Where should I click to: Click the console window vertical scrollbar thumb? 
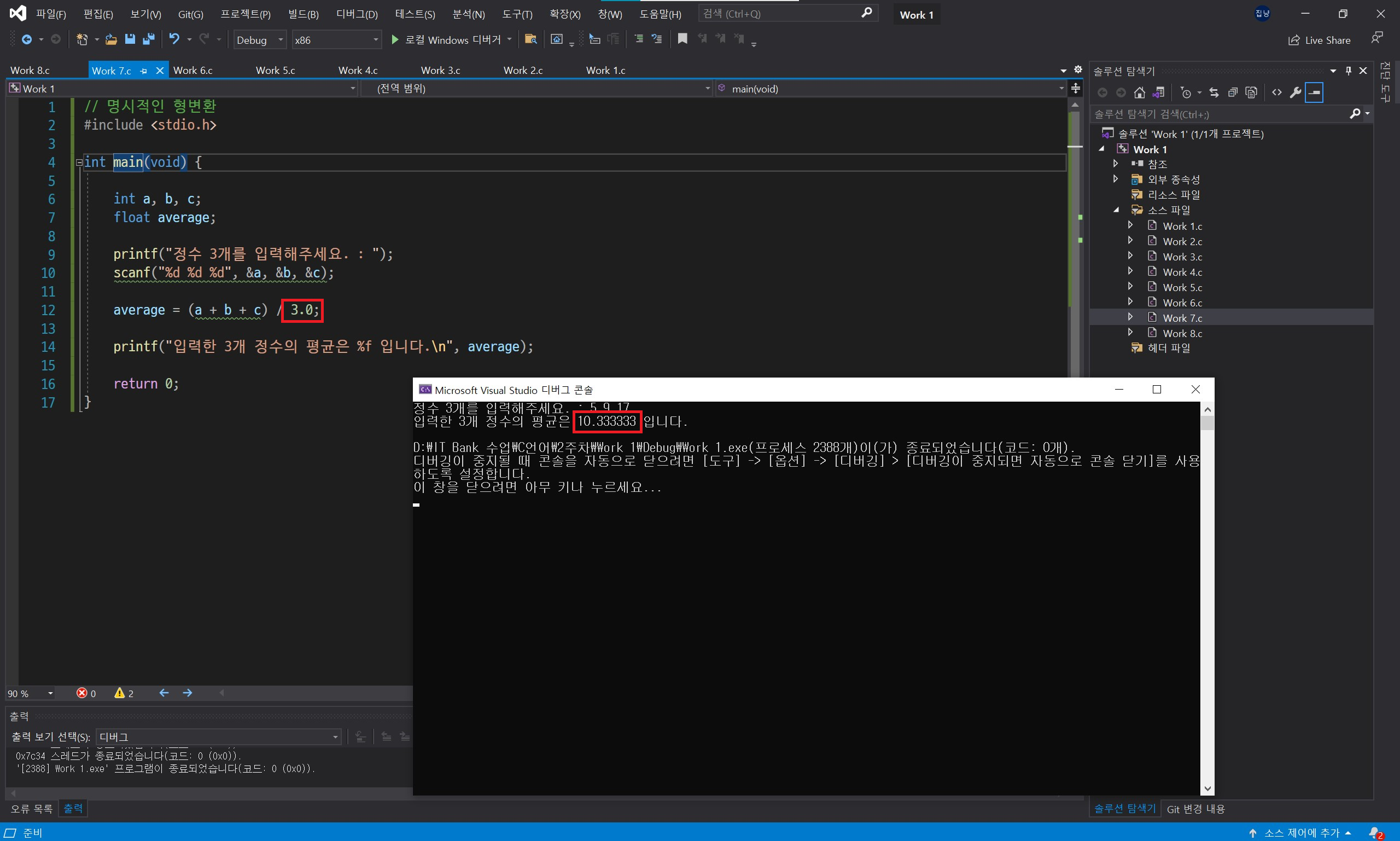[x=1207, y=424]
